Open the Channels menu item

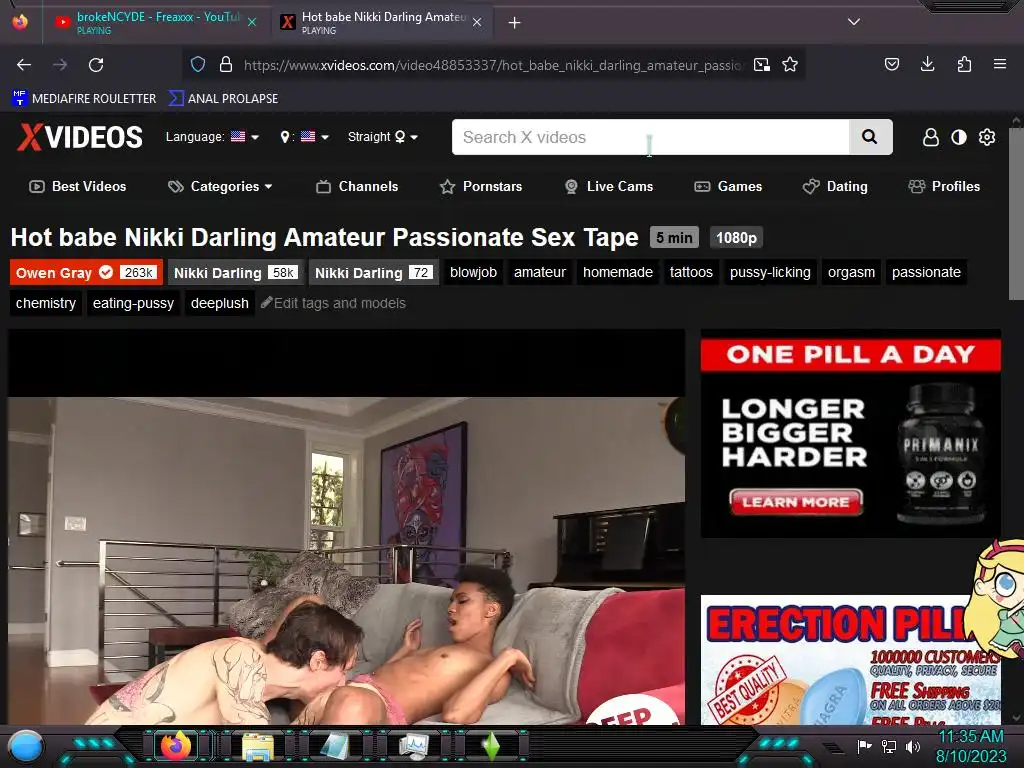[357, 186]
